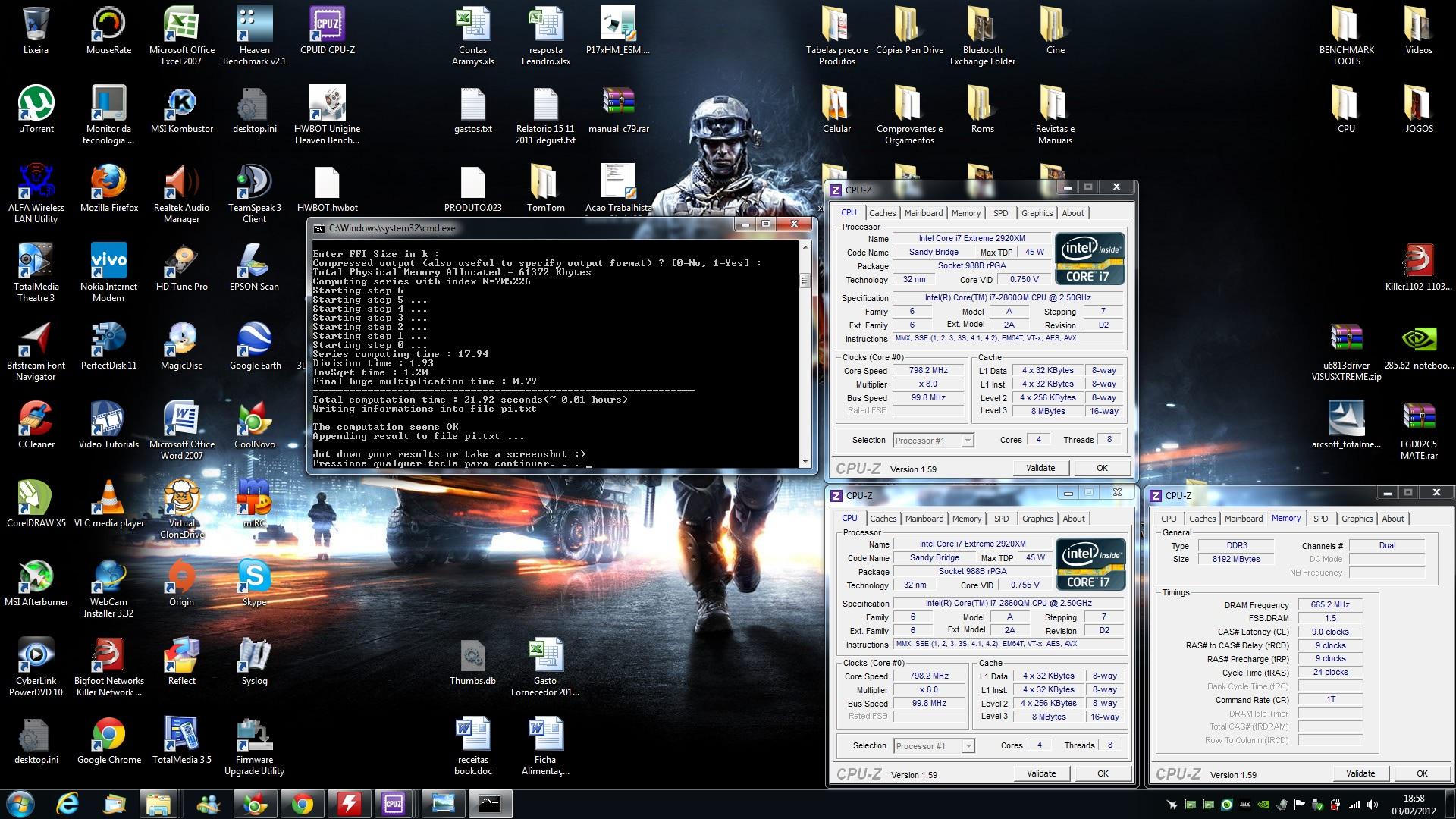Open Realtek Audio Manager shortcut
Viewport: 1456px width, 819px height.
pos(181,194)
